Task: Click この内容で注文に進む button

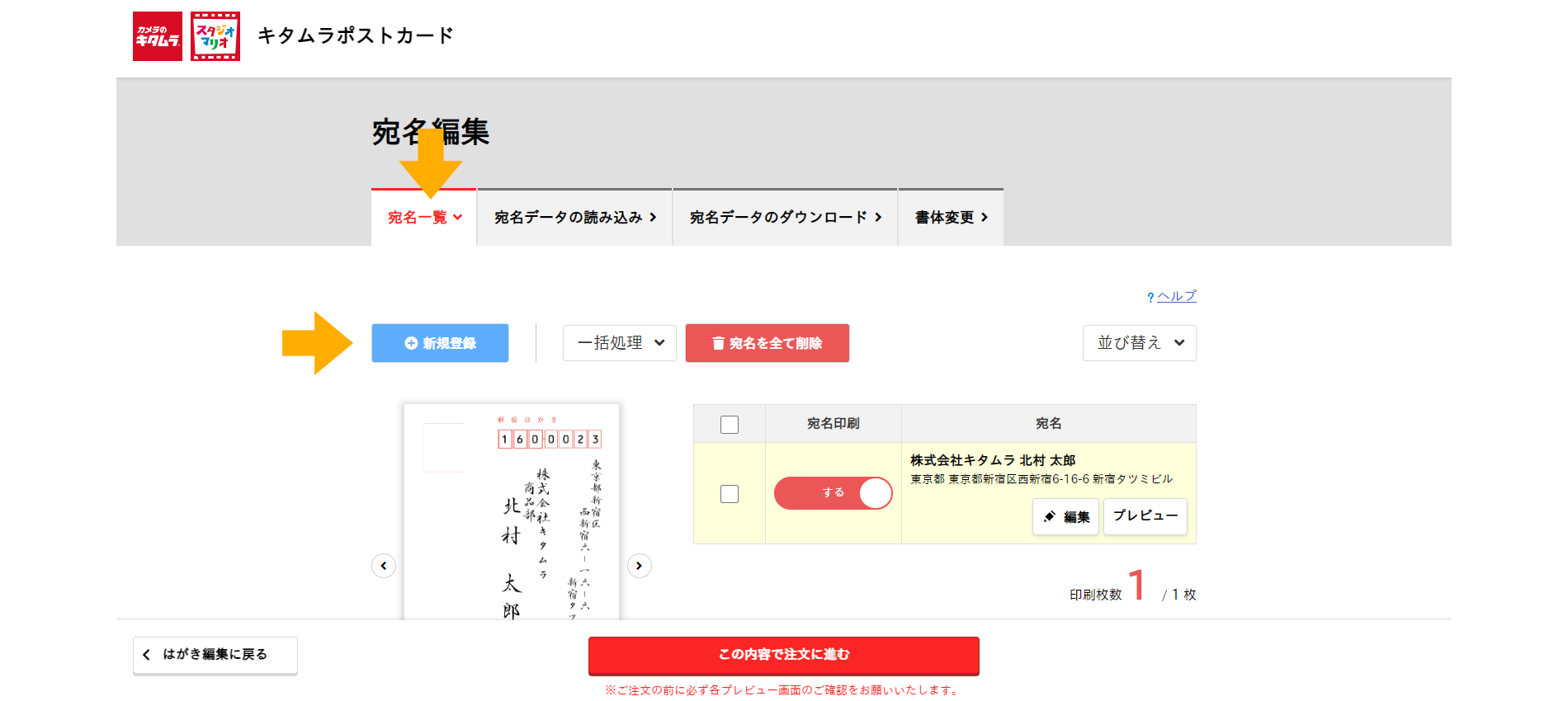Action: pyautogui.click(x=784, y=655)
